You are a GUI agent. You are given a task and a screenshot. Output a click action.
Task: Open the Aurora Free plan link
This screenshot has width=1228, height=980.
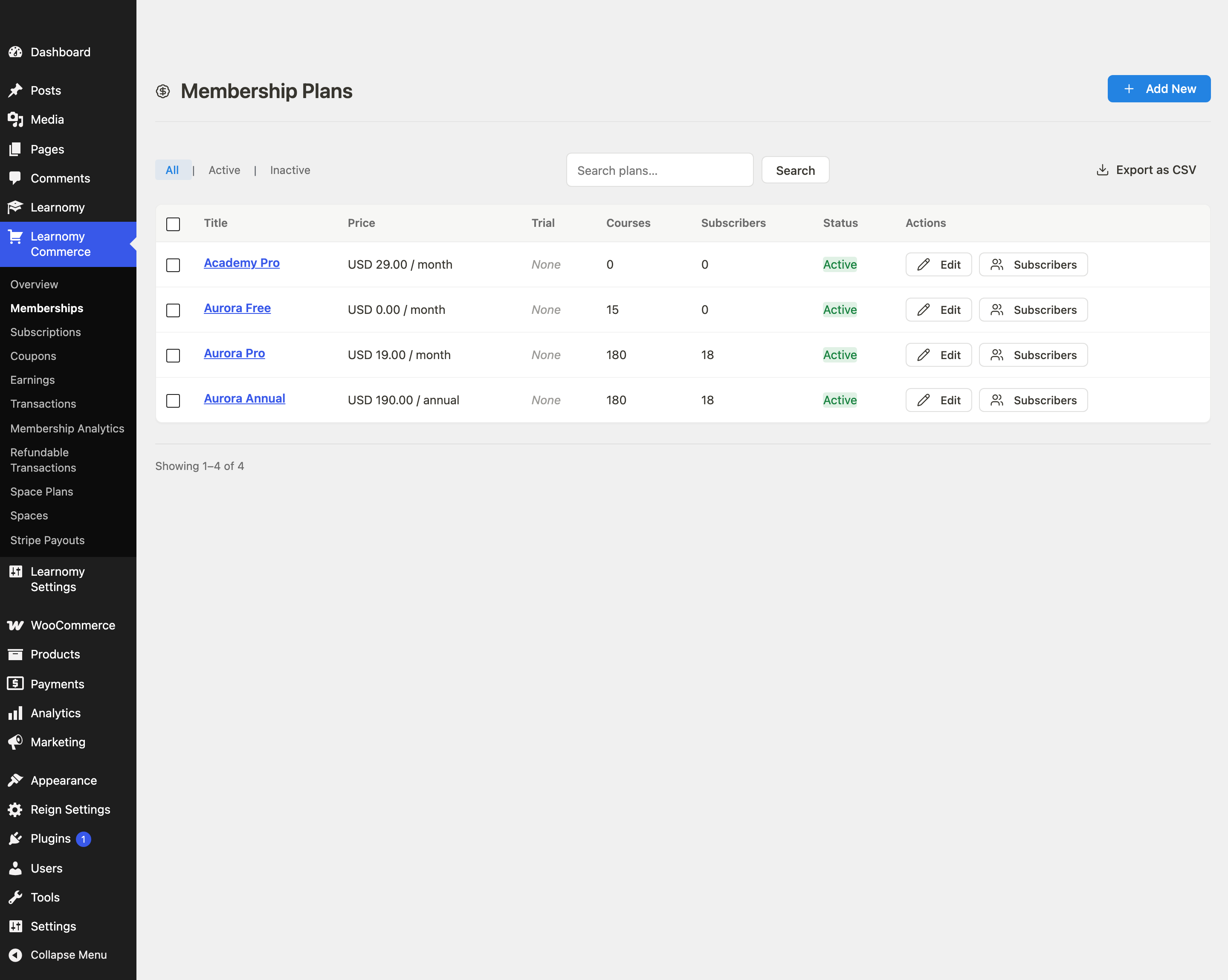pos(237,308)
